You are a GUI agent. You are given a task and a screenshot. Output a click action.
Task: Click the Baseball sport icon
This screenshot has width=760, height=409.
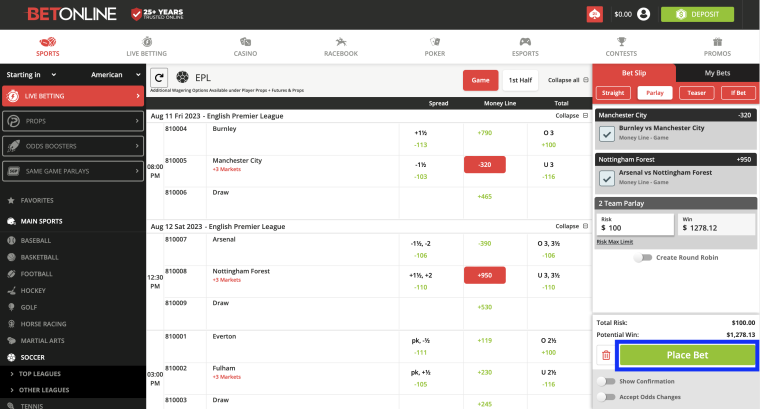click(11, 240)
